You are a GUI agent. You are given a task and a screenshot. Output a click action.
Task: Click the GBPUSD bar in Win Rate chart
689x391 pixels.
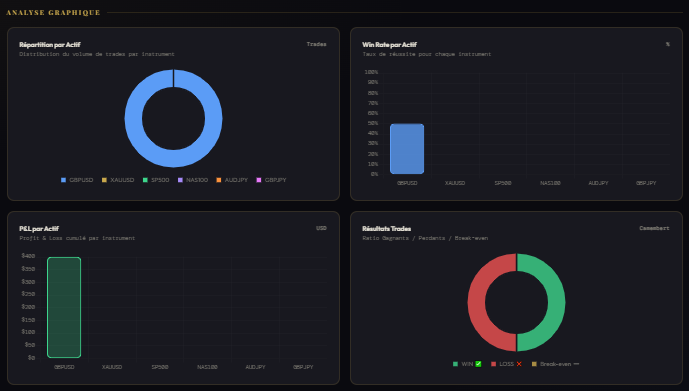(x=407, y=149)
